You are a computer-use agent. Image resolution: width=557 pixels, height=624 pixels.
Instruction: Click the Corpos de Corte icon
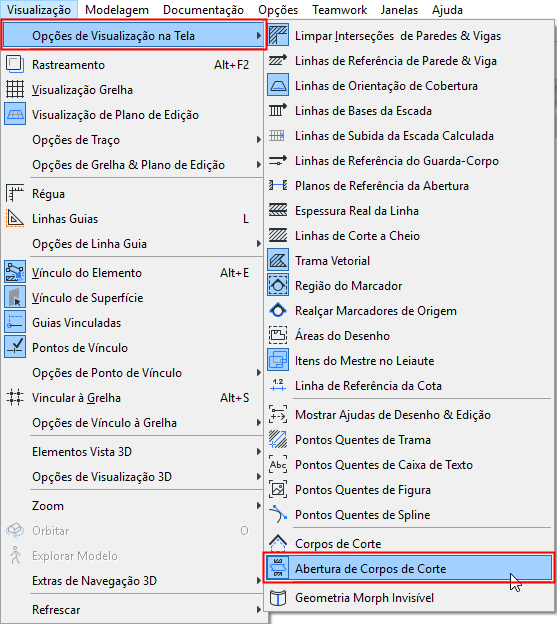click(x=278, y=543)
